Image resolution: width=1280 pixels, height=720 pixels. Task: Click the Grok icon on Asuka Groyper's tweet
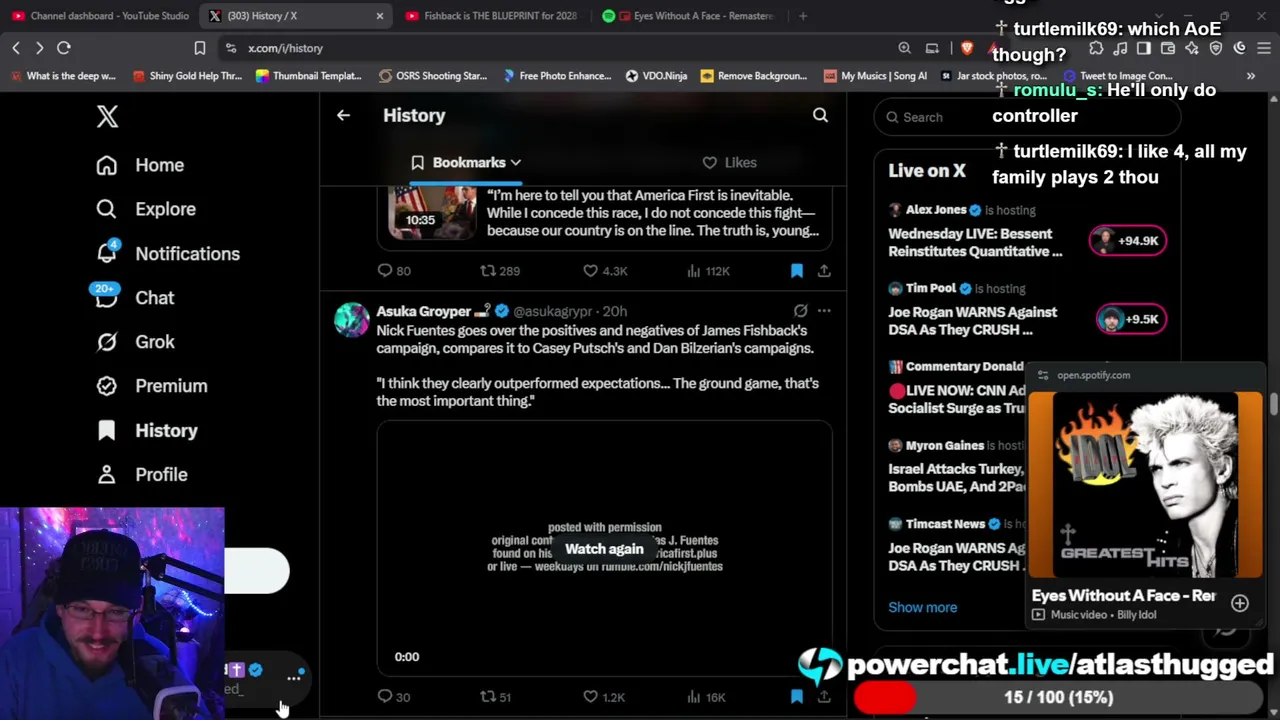pos(800,311)
